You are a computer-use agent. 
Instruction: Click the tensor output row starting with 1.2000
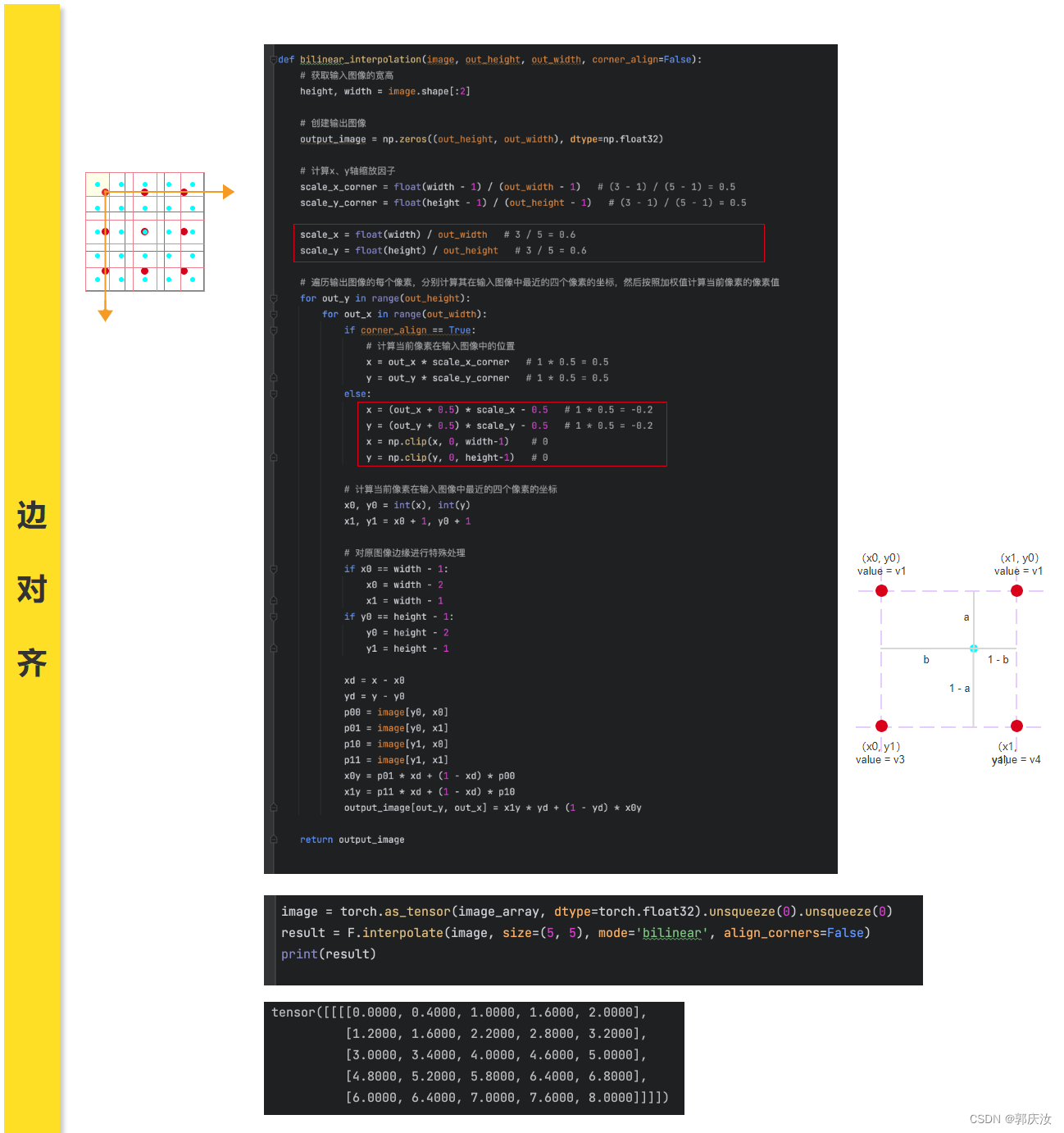pos(496,1034)
